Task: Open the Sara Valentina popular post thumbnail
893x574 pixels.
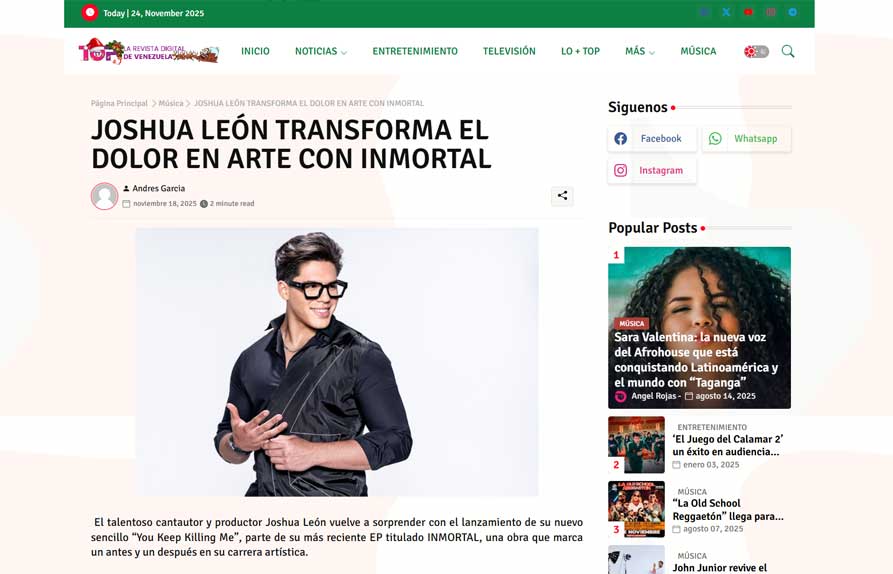Action: (699, 327)
